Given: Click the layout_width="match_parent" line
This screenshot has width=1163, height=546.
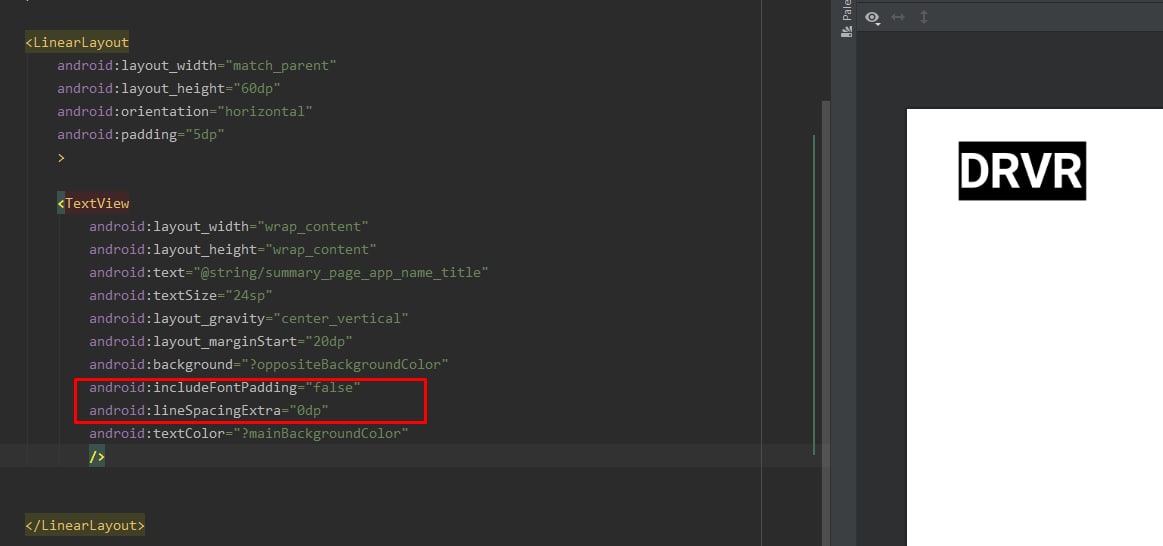Looking at the screenshot, I should 197,65.
